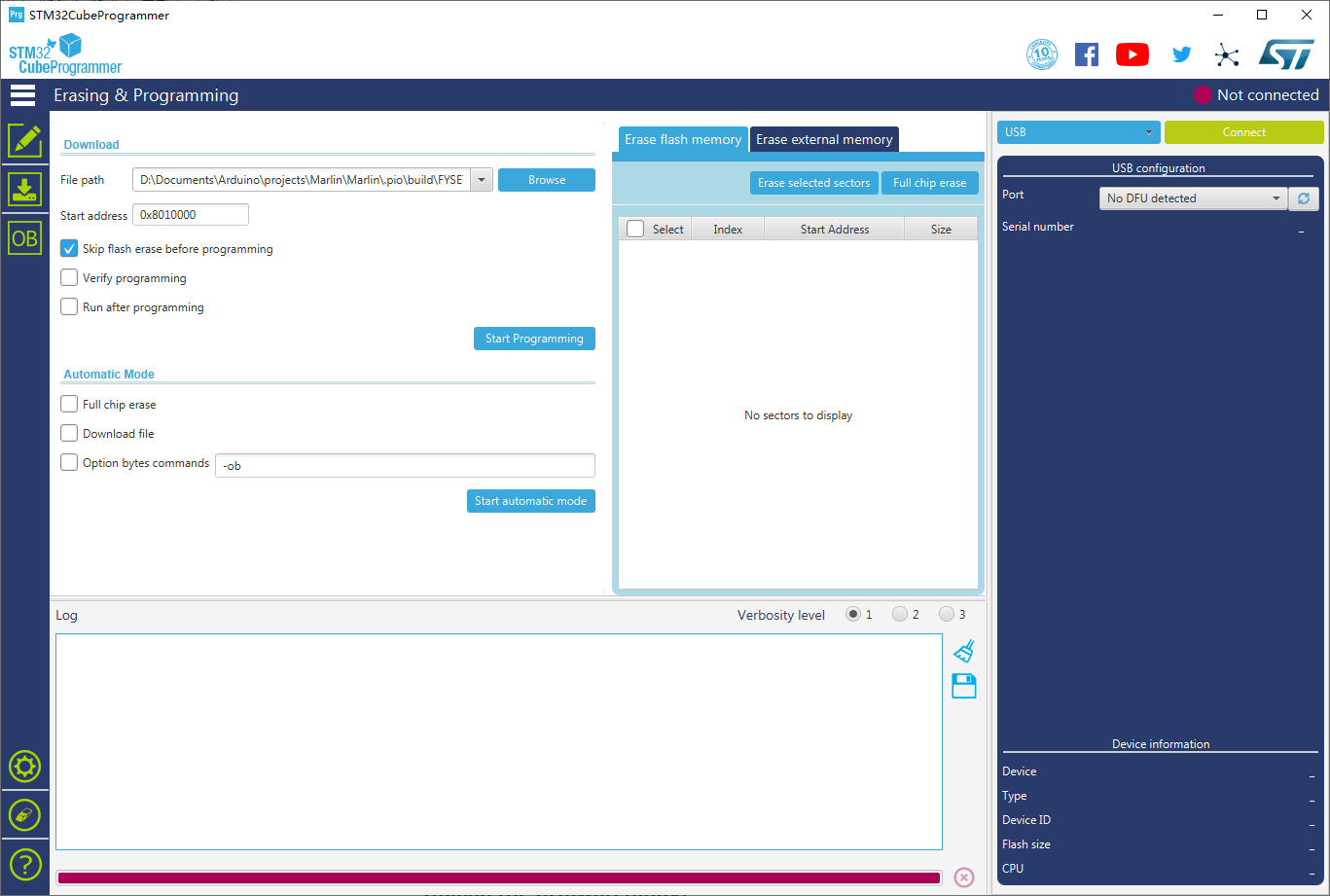The height and width of the screenshot is (896, 1330).
Task: Enable Option bytes commands checkbox
Action: coord(69,463)
